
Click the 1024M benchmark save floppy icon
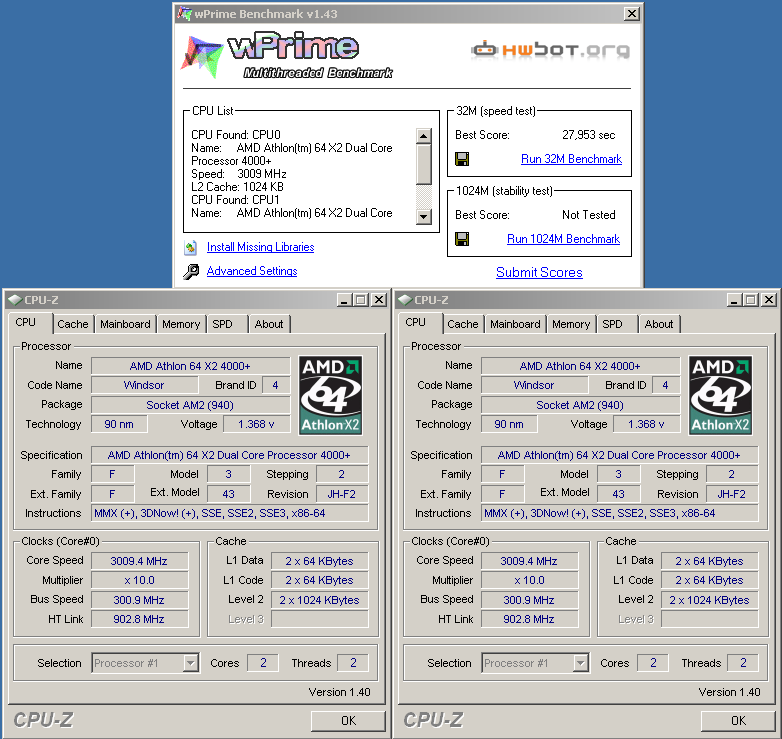click(462, 239)
